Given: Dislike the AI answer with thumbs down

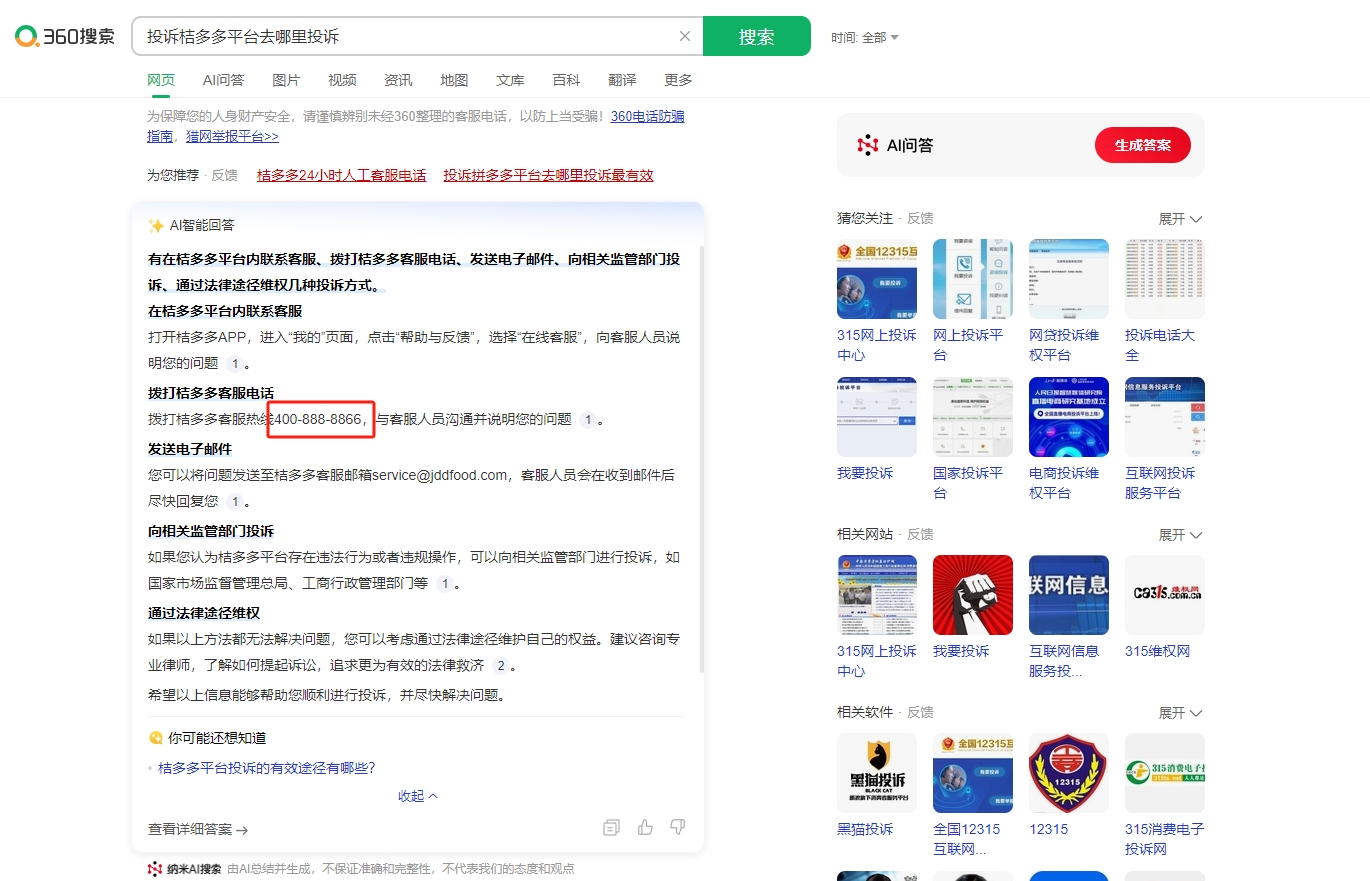Looking at the screenshot, I should pos(678,827).
